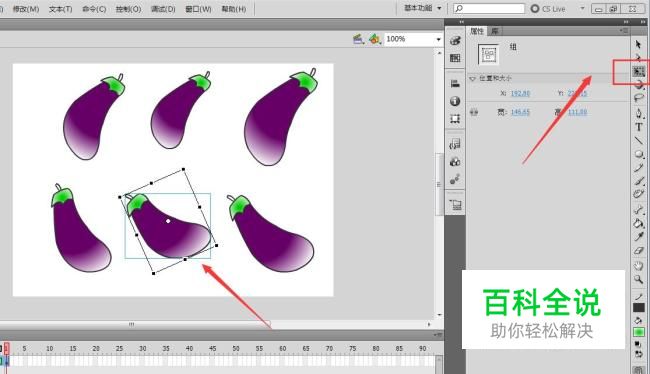Open the Motion Presets panel icon
This screenshot has width=650, height=374.
point(455,180)
